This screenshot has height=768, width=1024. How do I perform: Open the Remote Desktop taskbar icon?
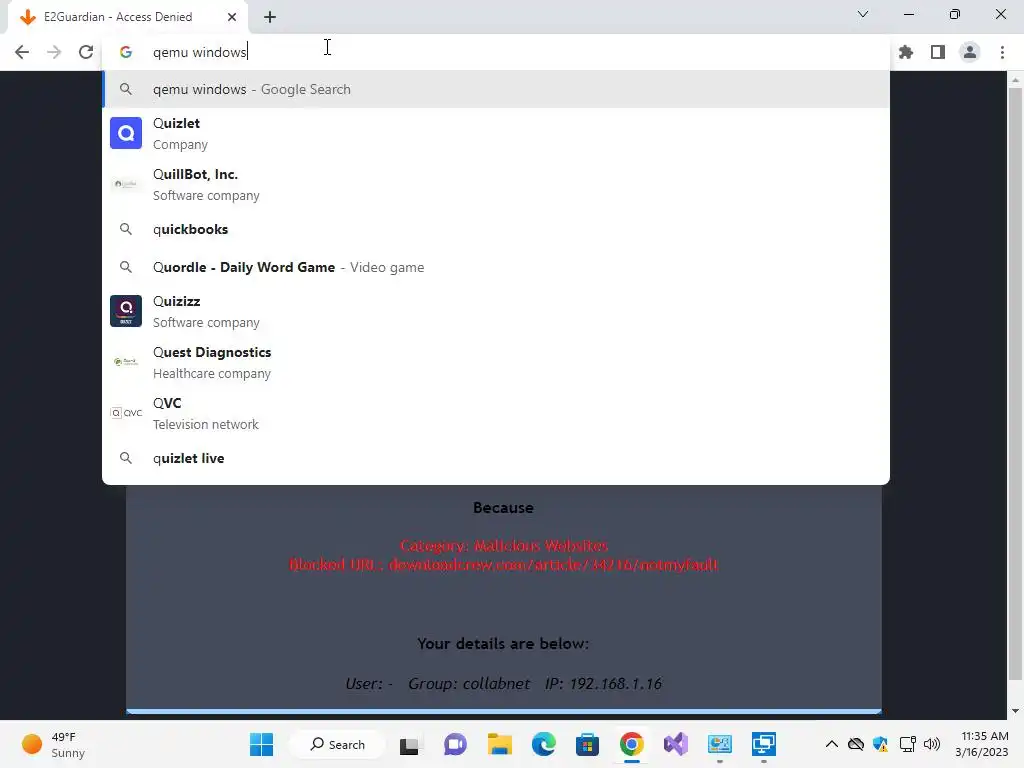(x=763, y=744)
